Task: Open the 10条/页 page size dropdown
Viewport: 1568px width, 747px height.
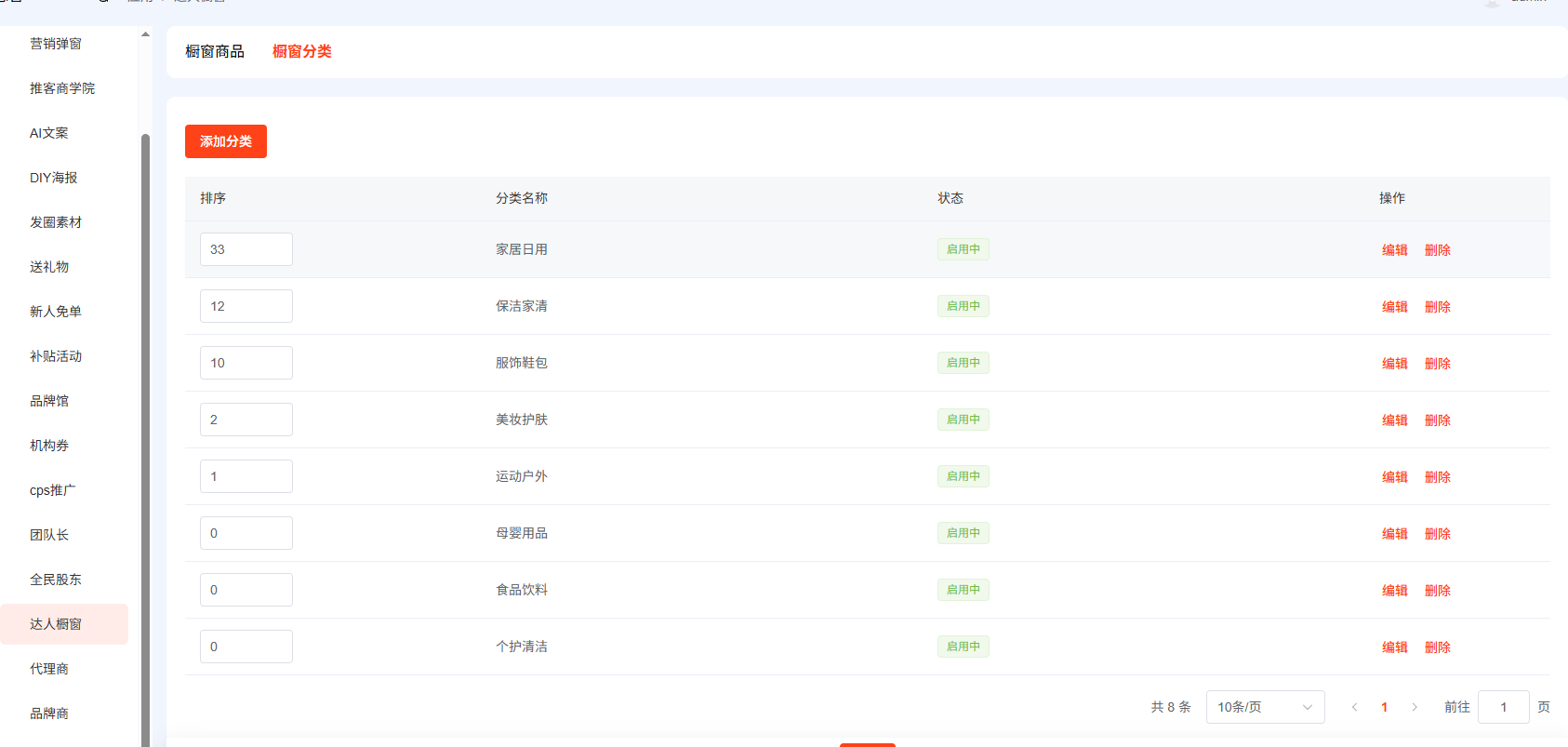Action: tap(1264, 707)
